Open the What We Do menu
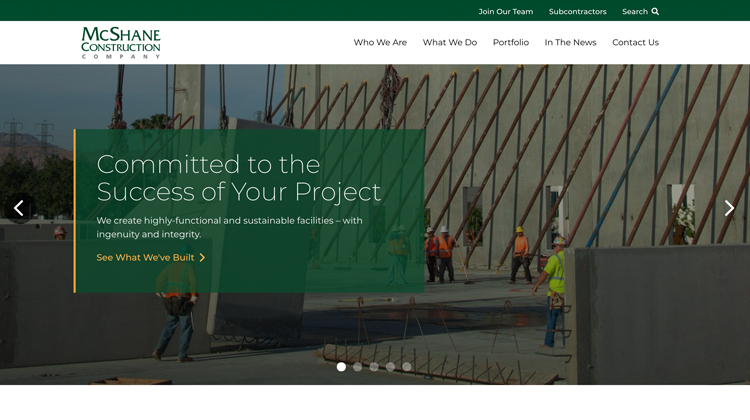The width and height of the screenshot is (750, 420). (450, 42)
